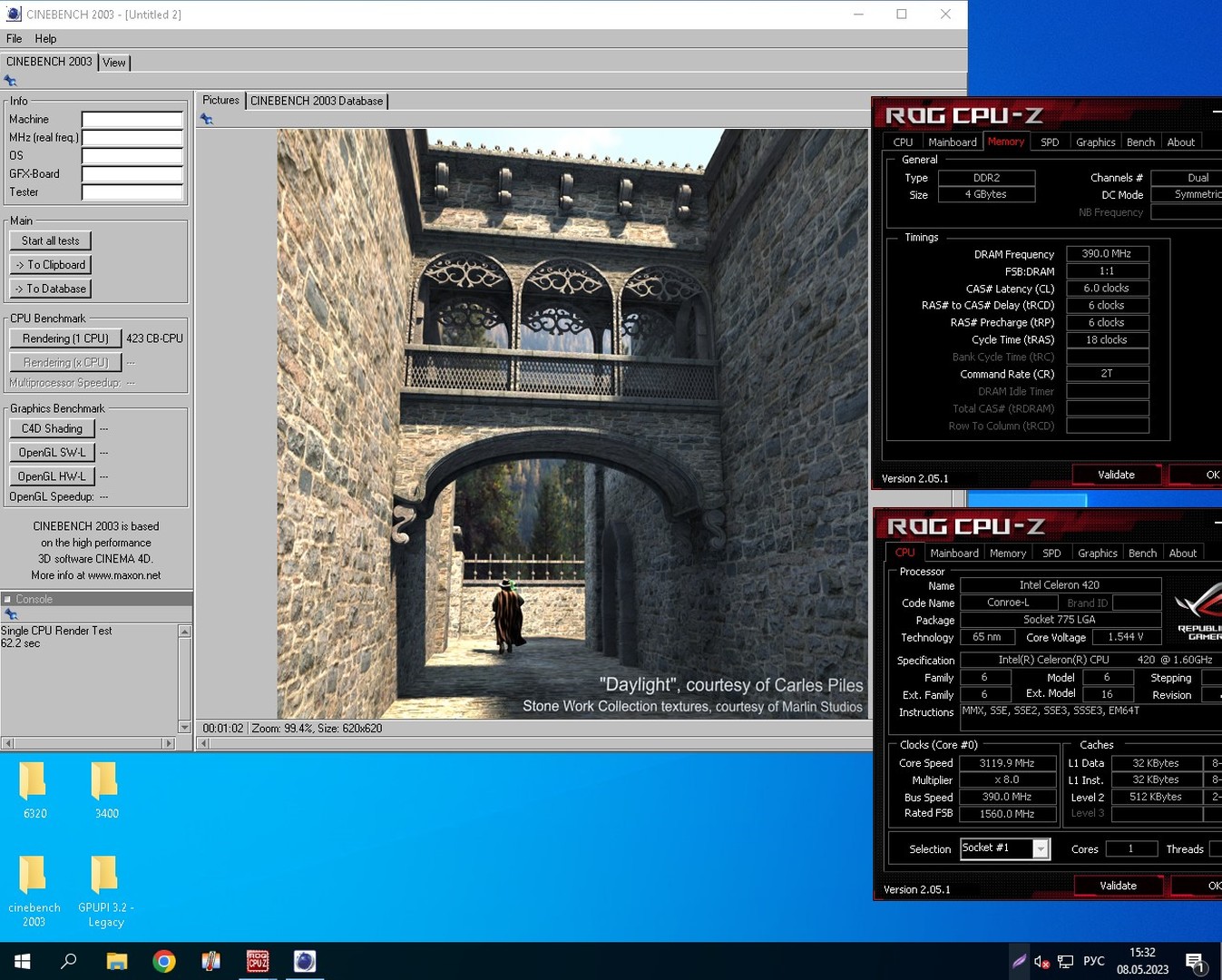The width and height of the screenshot is (1222, 980).
Task: Click the Tester input field
Action: (x=132, y=192)
